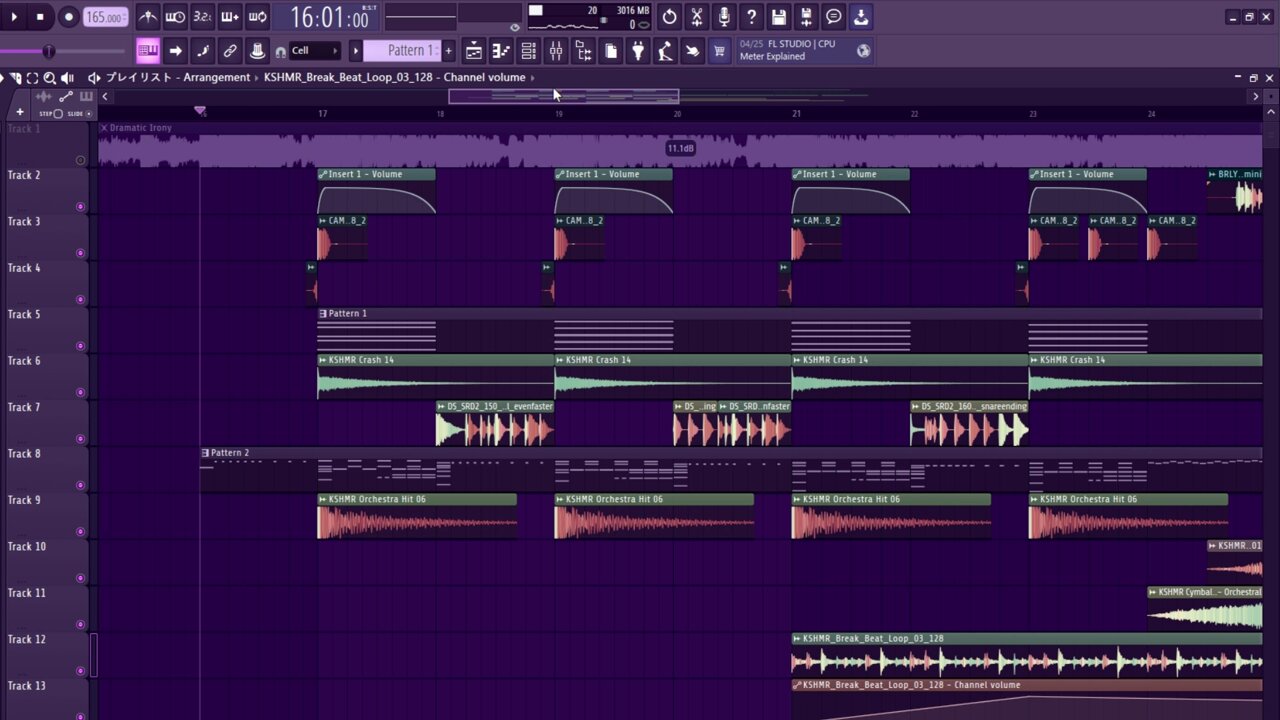
Task: Open the shopping cart content store icon
Action: point(719,51)
